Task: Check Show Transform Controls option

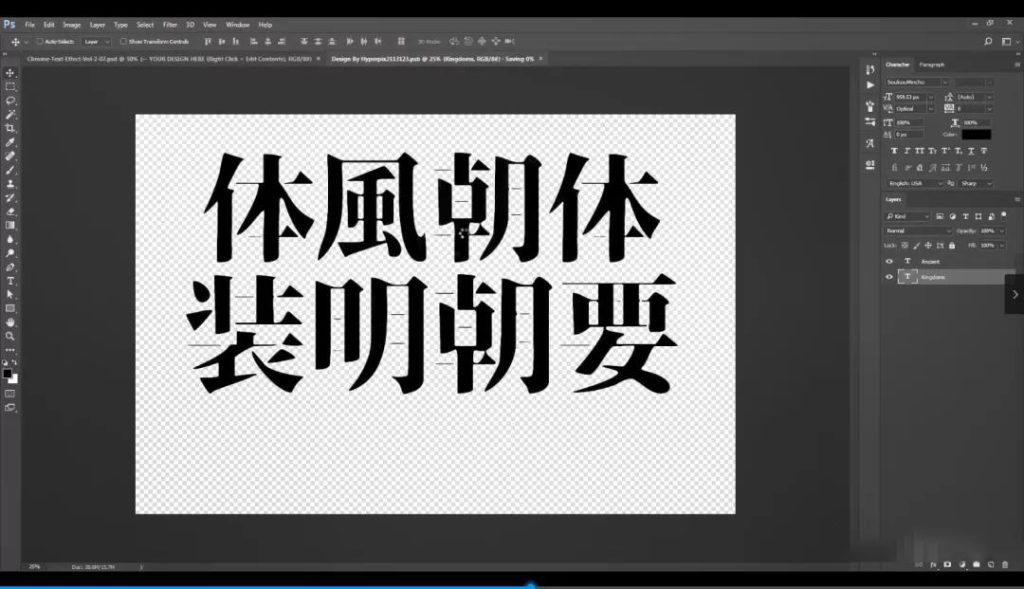Action: 122,42
